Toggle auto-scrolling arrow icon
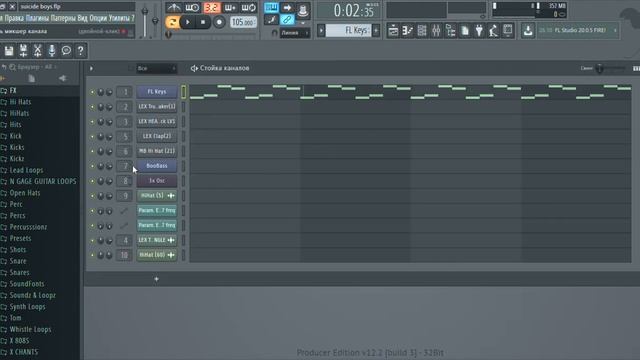The image size is (640, 360). [x=287, y=7]
